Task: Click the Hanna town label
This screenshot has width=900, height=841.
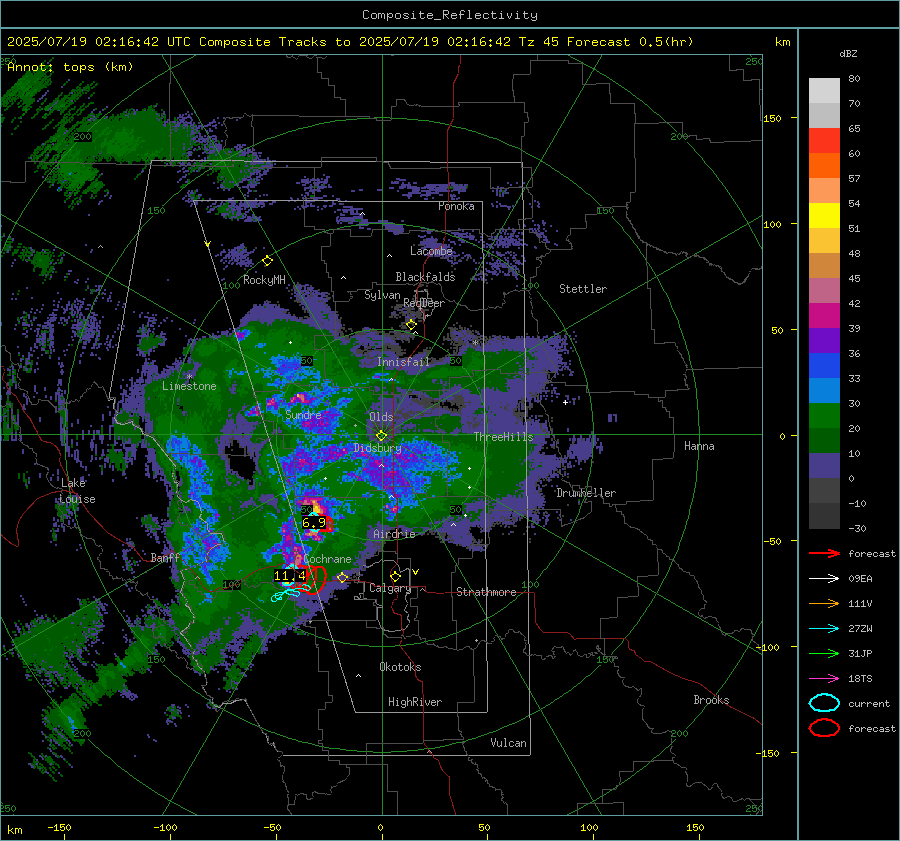Action: [699, 446]
